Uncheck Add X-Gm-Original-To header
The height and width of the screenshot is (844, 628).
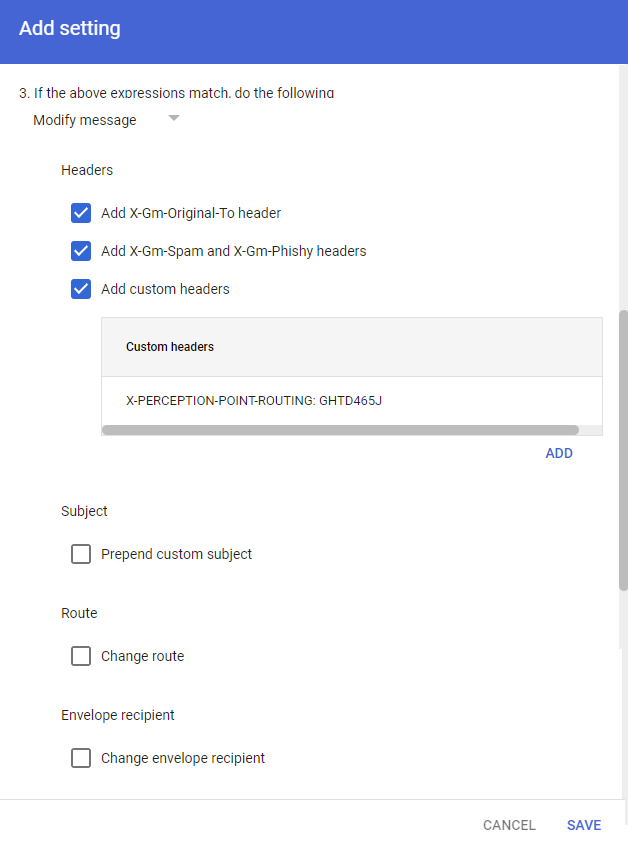point(81,213)
